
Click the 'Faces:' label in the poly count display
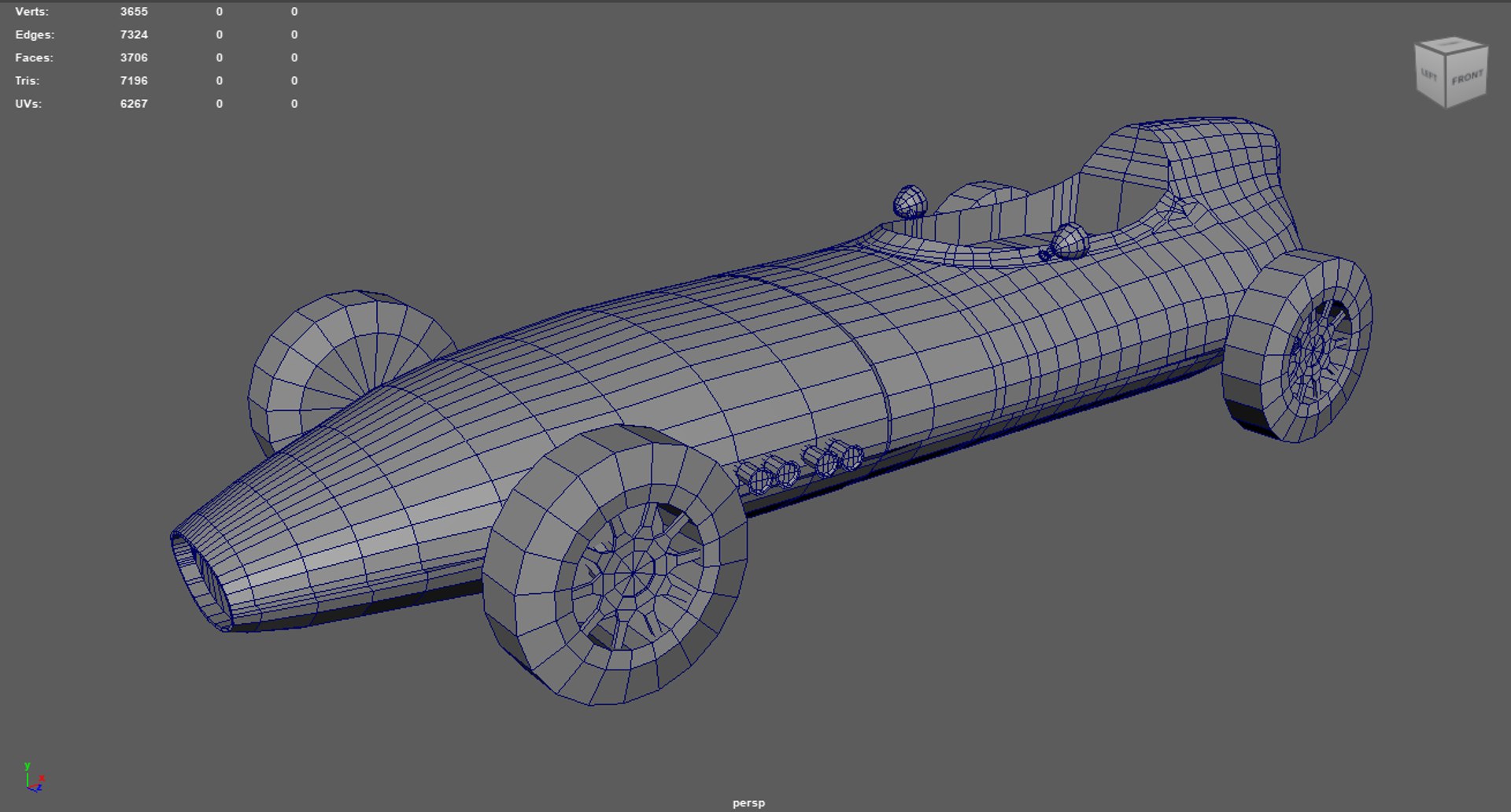pos(34,57)
